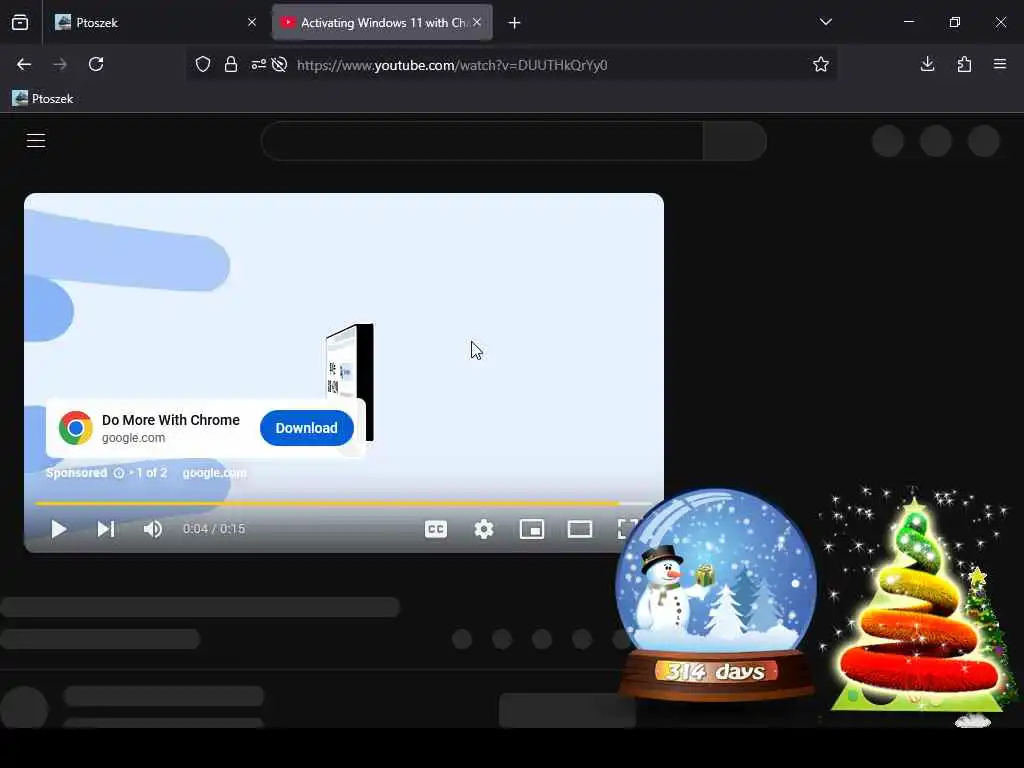Close the Activating Windows 11 tab
Image resolution: width=1024 pixels, height=768 pixels.
[x=477, y=23]
